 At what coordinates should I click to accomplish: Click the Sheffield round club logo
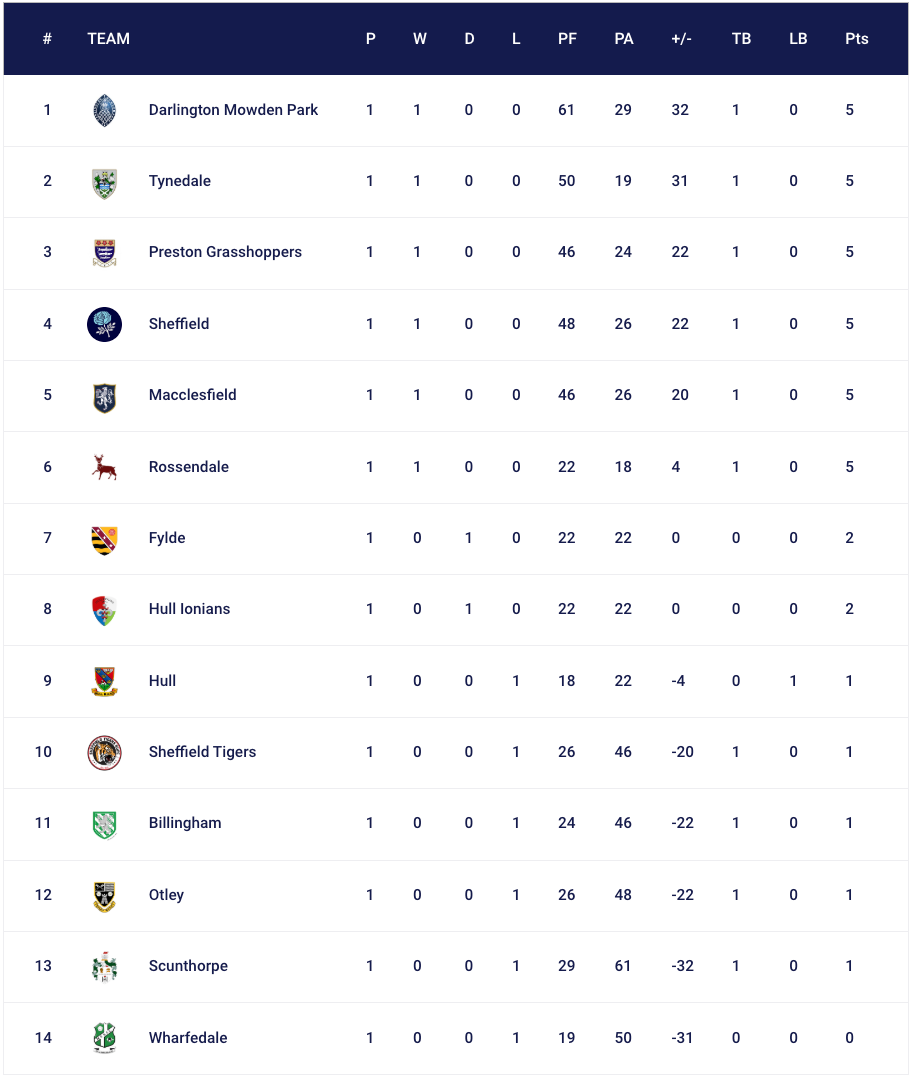tap(104, 324)
